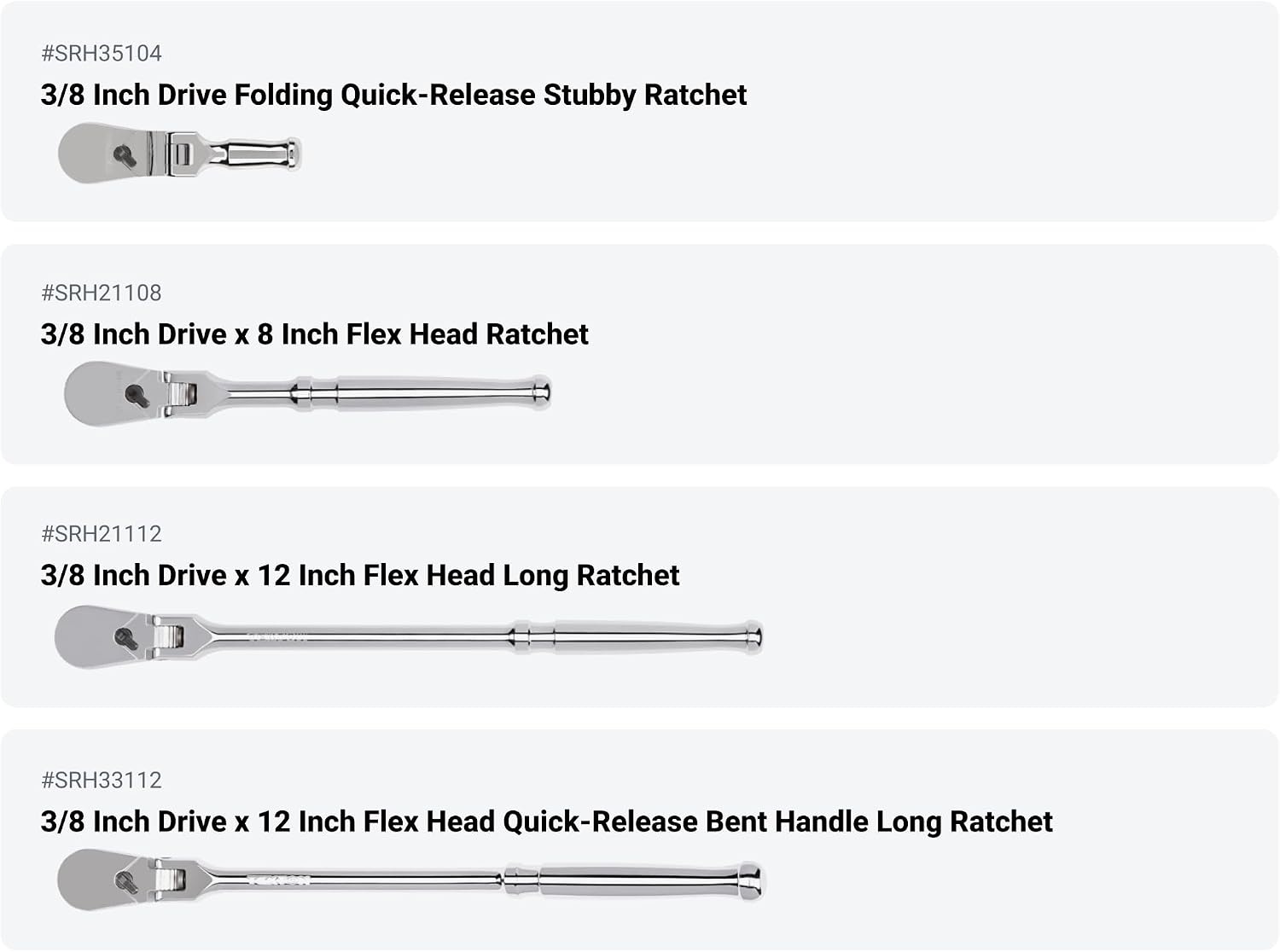
Task: Click the stubby ratchet's reversing lever
Action: pos(125,155)
